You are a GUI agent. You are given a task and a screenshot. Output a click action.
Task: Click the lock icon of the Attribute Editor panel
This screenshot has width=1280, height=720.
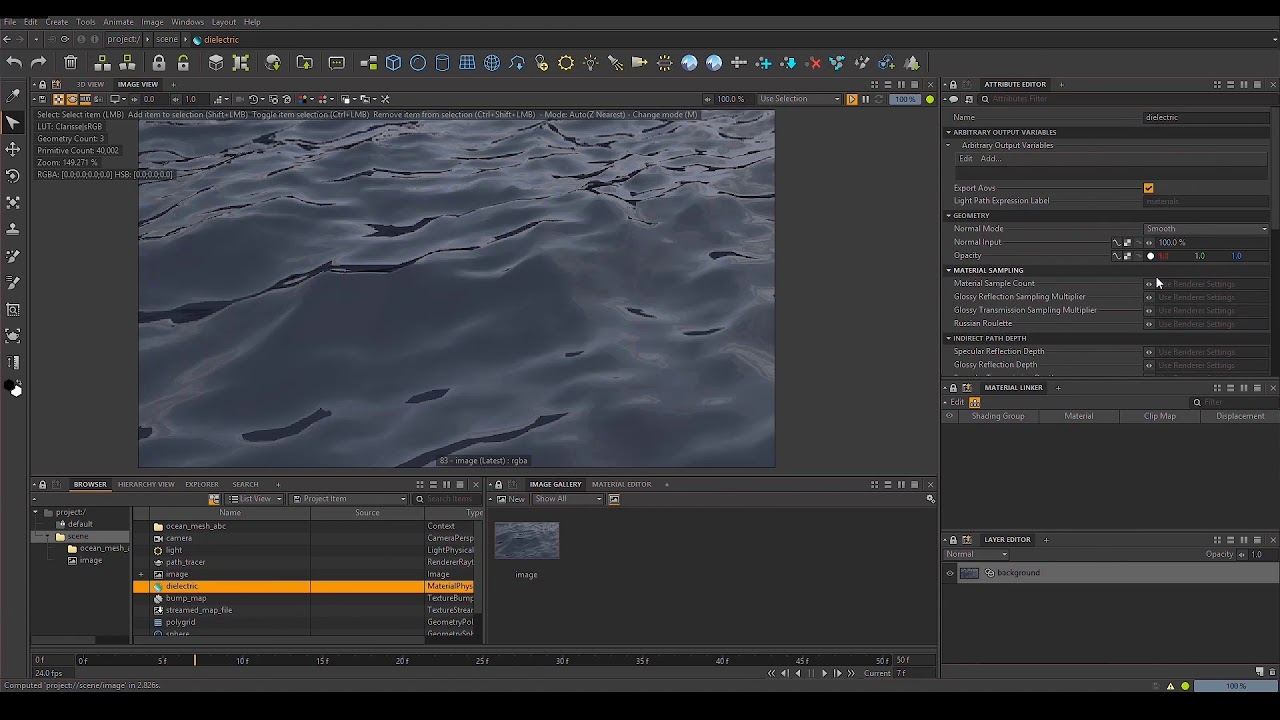[953, 84]
